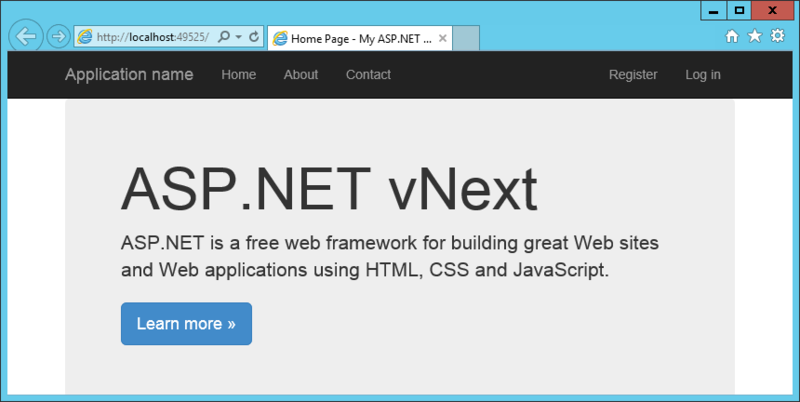Open Favorites with the star icon
This screenshot has height=402, width=800.
click(x=755, y=36)
